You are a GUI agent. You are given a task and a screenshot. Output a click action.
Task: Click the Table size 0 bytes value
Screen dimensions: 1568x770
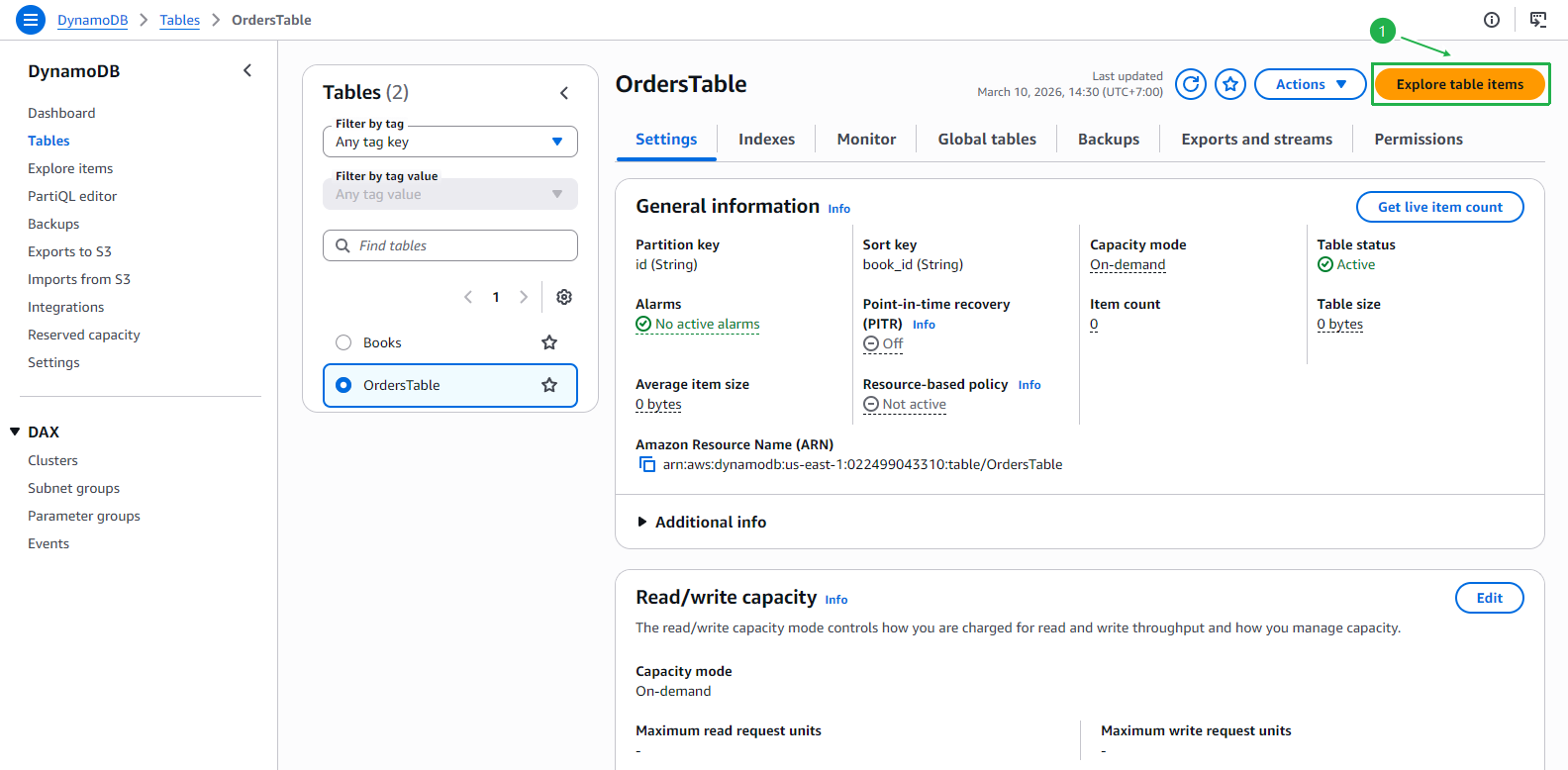click(1339, 324)
